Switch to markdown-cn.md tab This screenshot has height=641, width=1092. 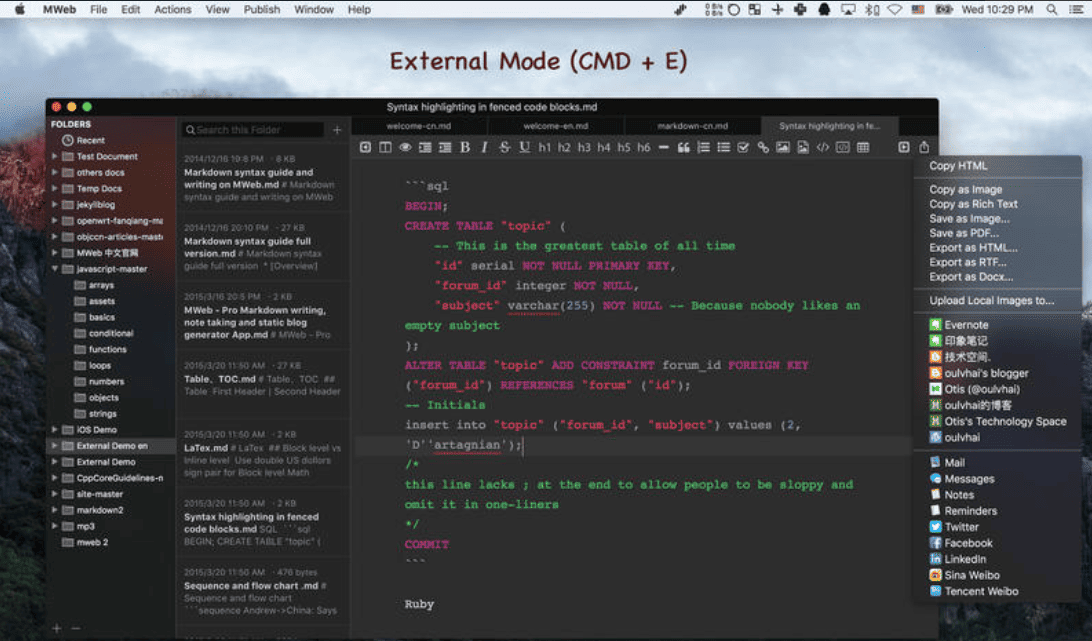tap(692, 126)
